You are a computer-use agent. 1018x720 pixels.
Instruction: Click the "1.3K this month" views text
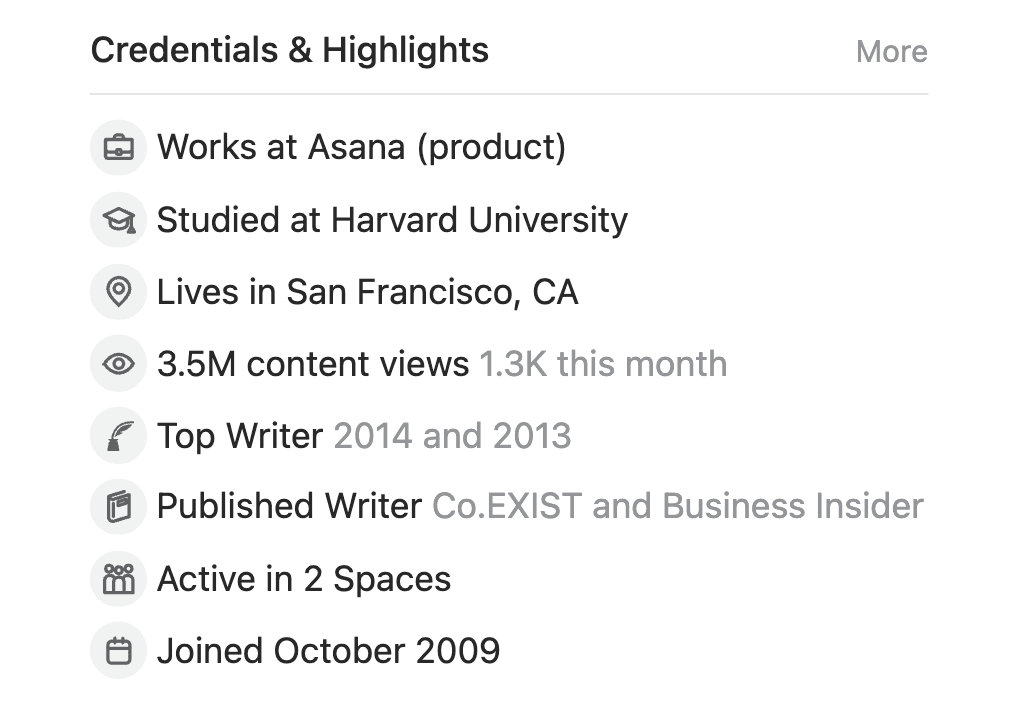point(603,364)
